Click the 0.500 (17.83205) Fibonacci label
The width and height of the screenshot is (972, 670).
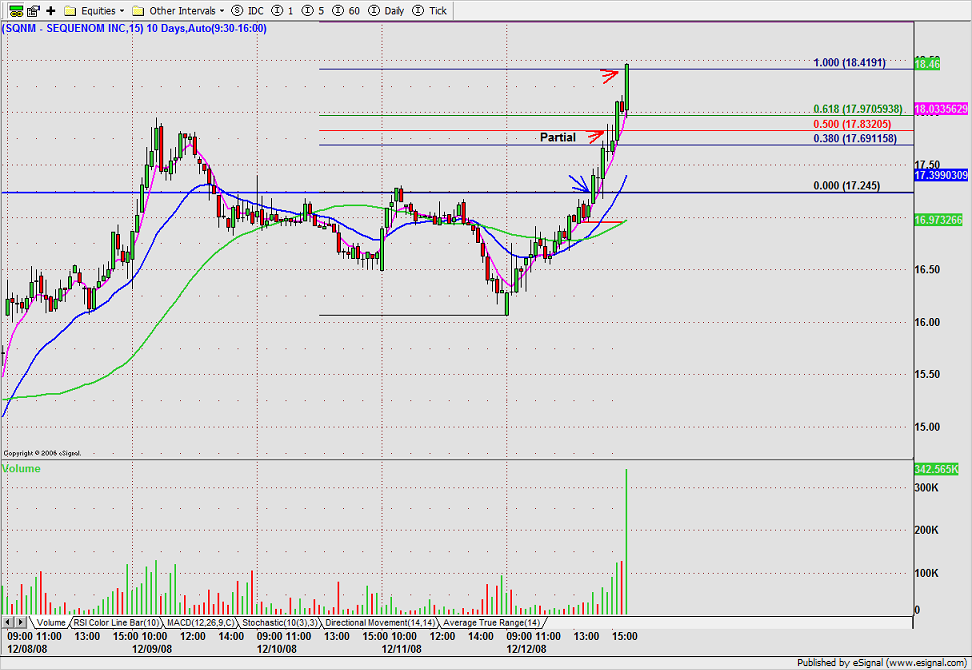click(x=852, y=124)
